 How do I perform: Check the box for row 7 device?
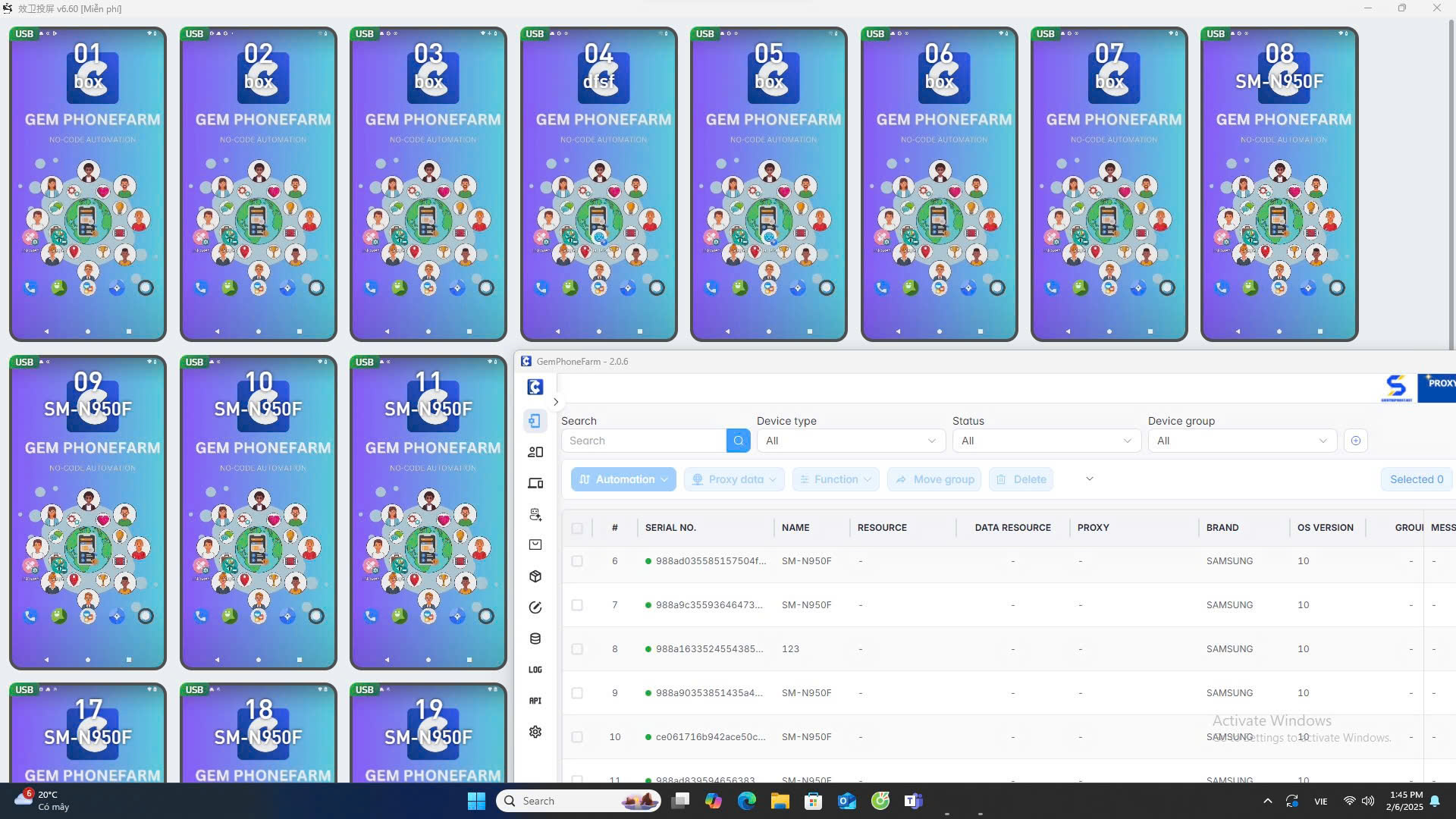tap(577, 605)
